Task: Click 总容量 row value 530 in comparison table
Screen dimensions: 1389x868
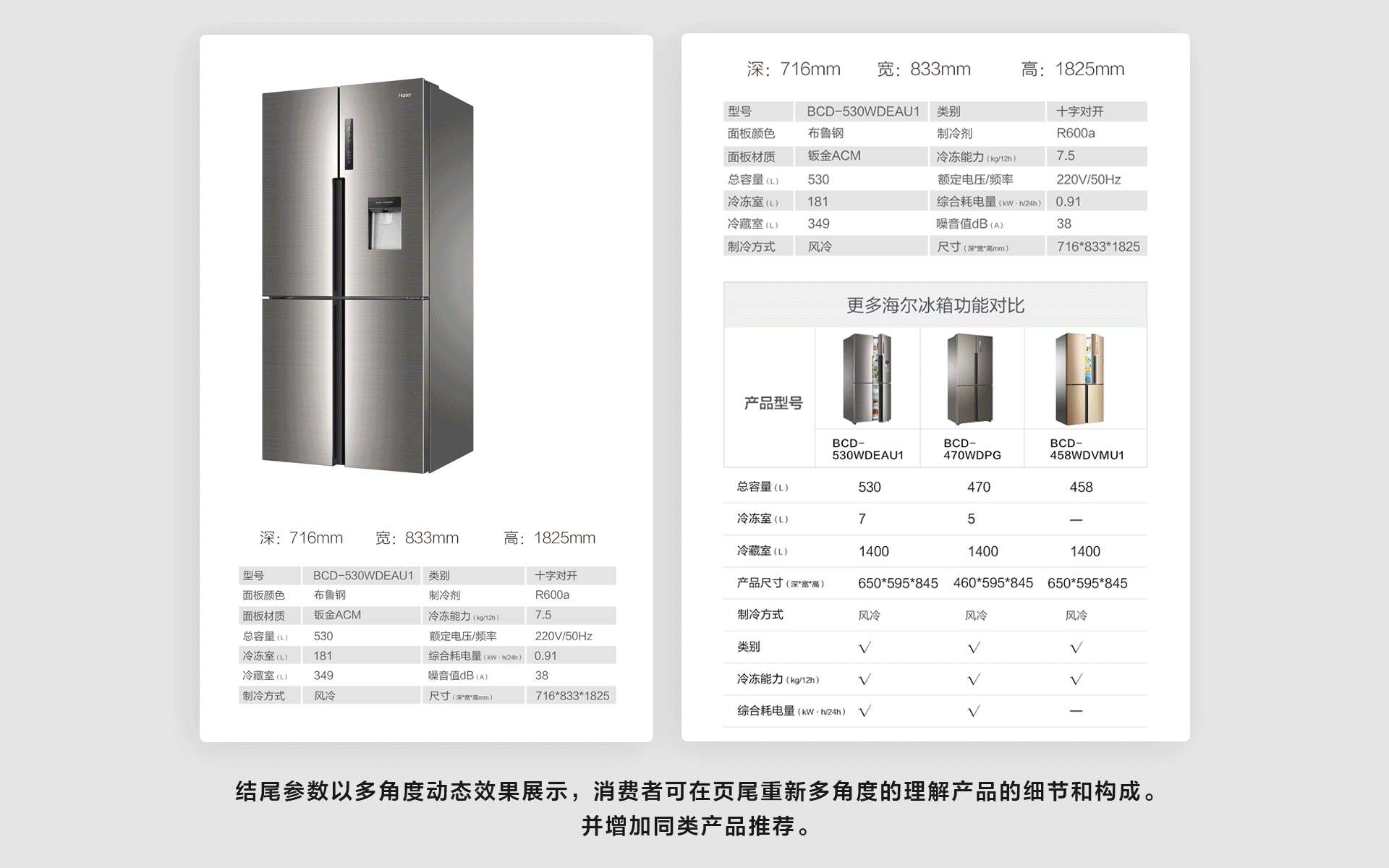Action: (x=870, y=487)
